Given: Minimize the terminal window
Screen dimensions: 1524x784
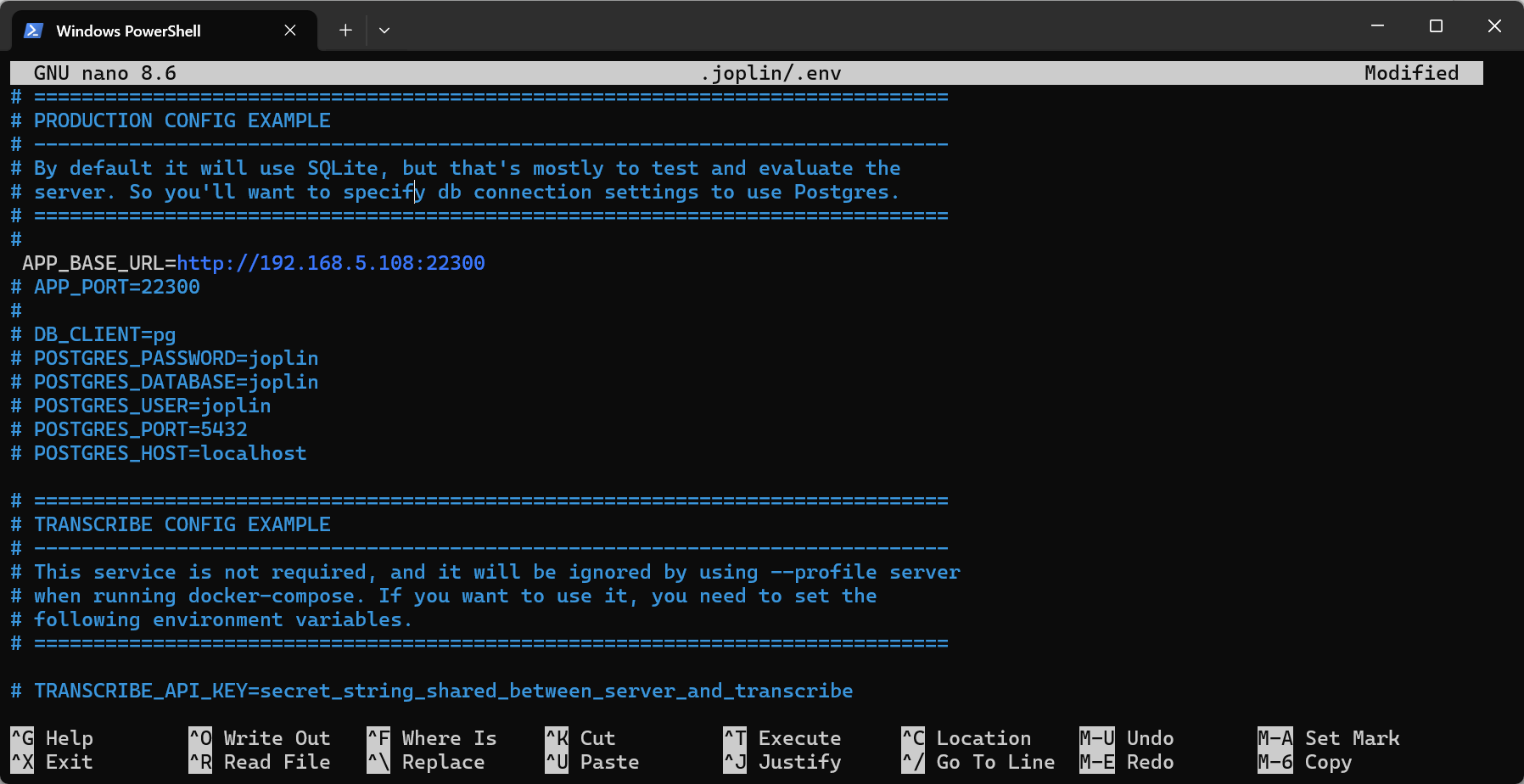Looking at the screenshot, I should [1378, 26].
